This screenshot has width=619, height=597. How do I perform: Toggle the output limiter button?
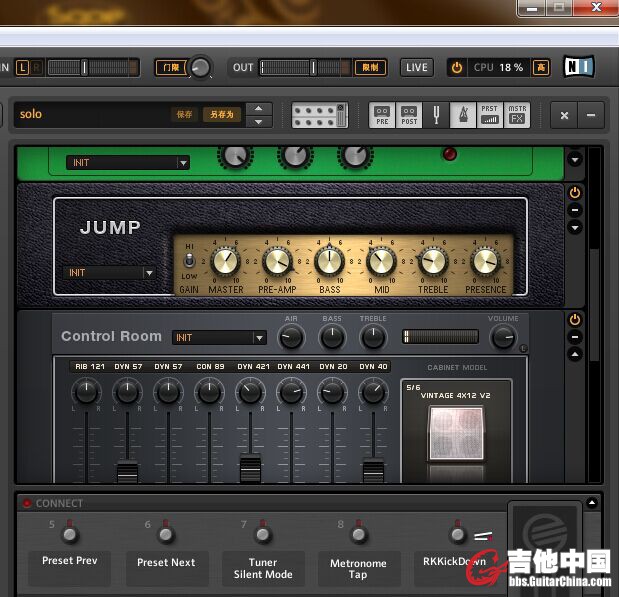point(370,68)
